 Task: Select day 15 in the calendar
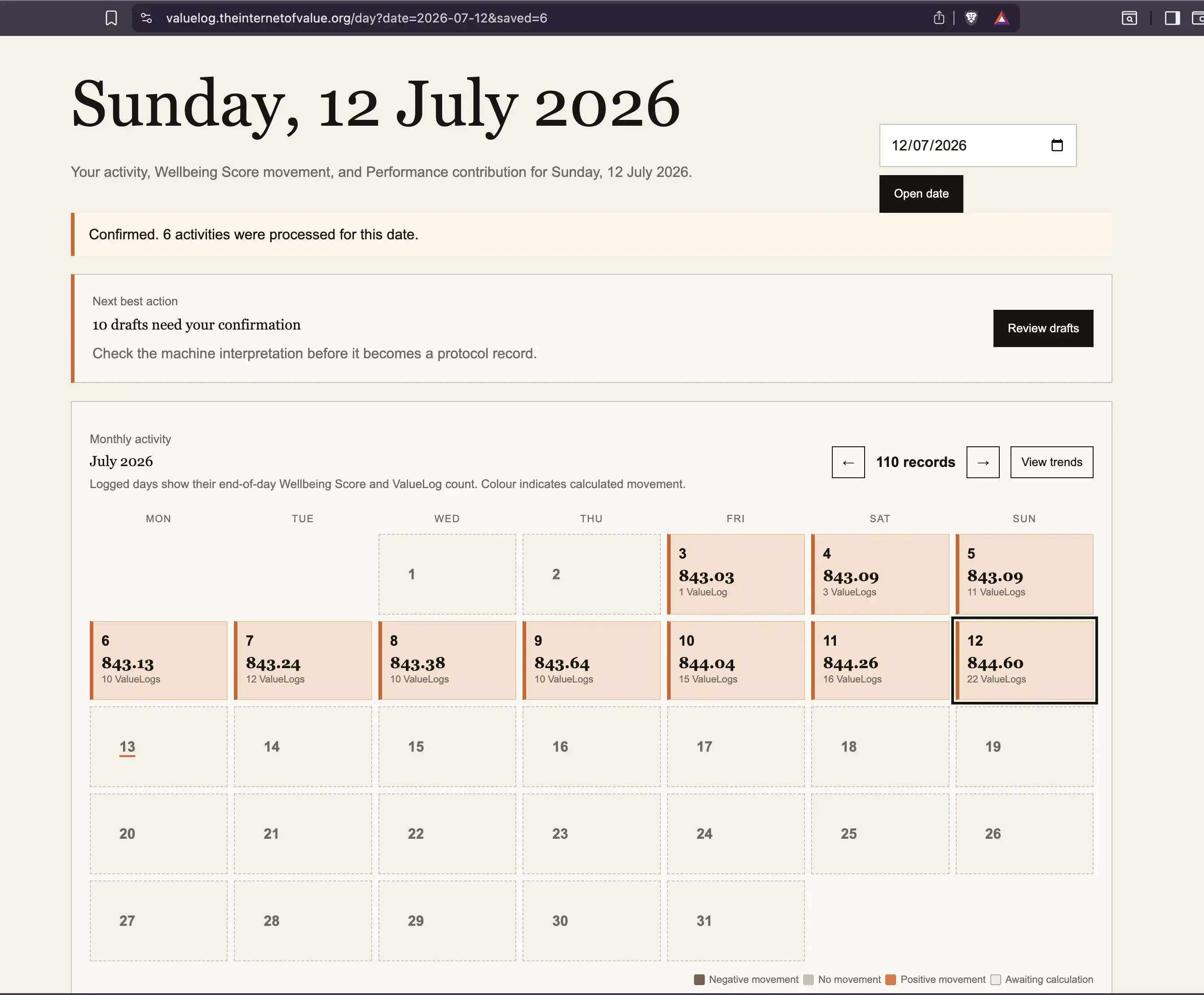(x=447, y=747)
